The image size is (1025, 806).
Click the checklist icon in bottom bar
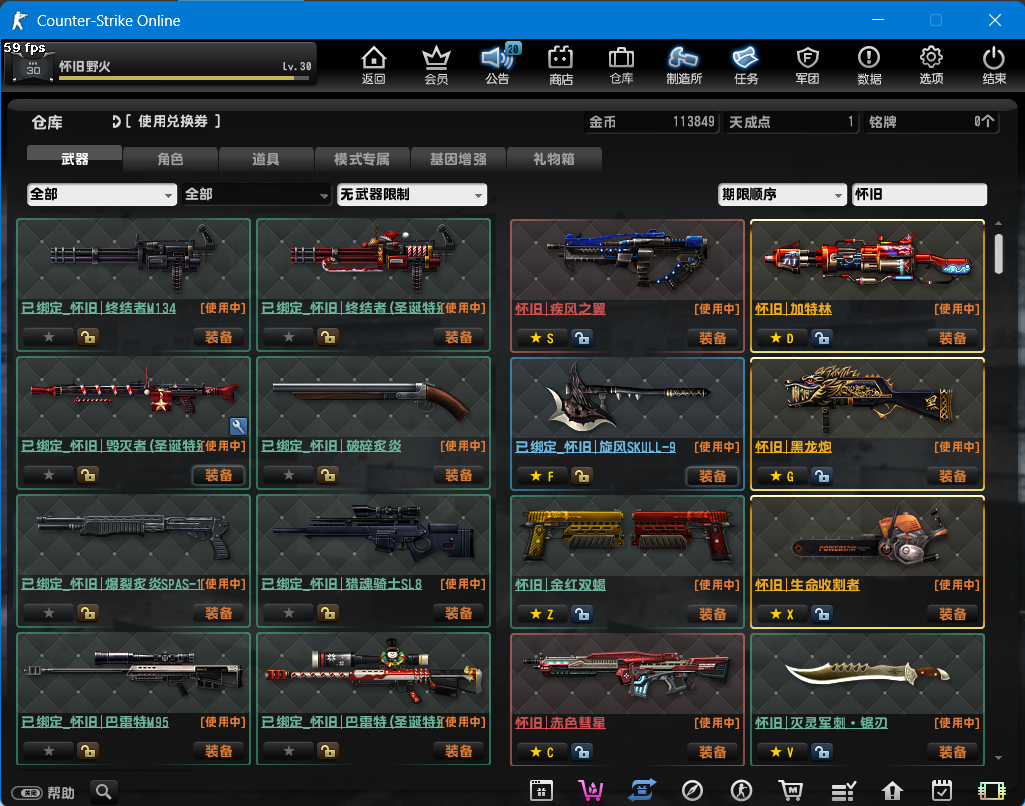pos(843,790)
